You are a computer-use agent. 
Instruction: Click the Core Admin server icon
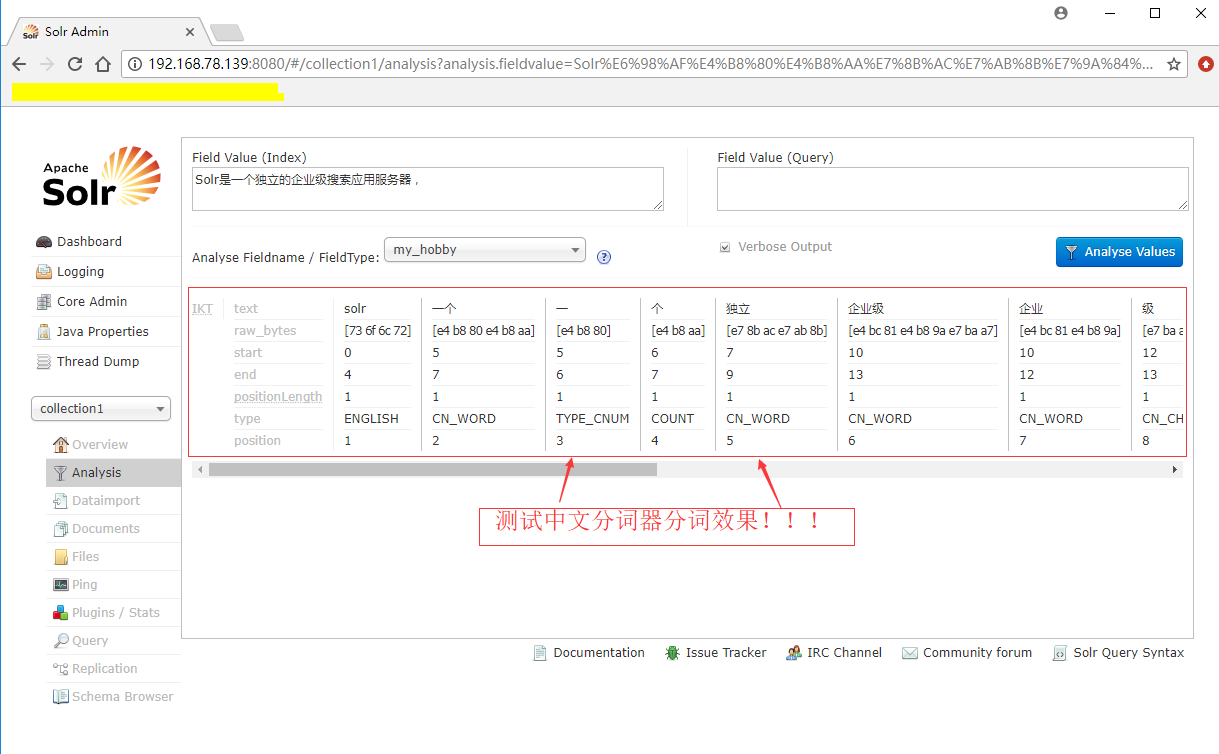(44, 302)
